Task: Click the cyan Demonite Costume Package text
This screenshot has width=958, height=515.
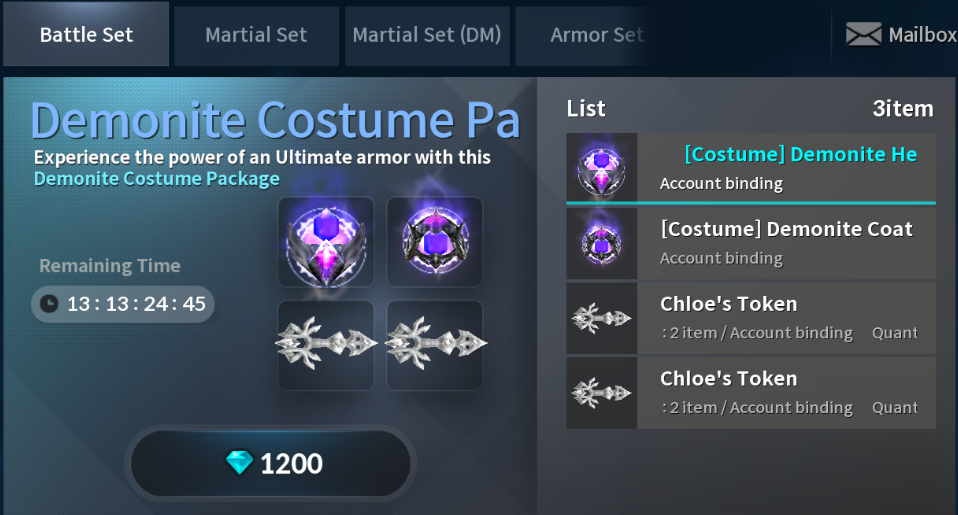Action: pos(157,179)
